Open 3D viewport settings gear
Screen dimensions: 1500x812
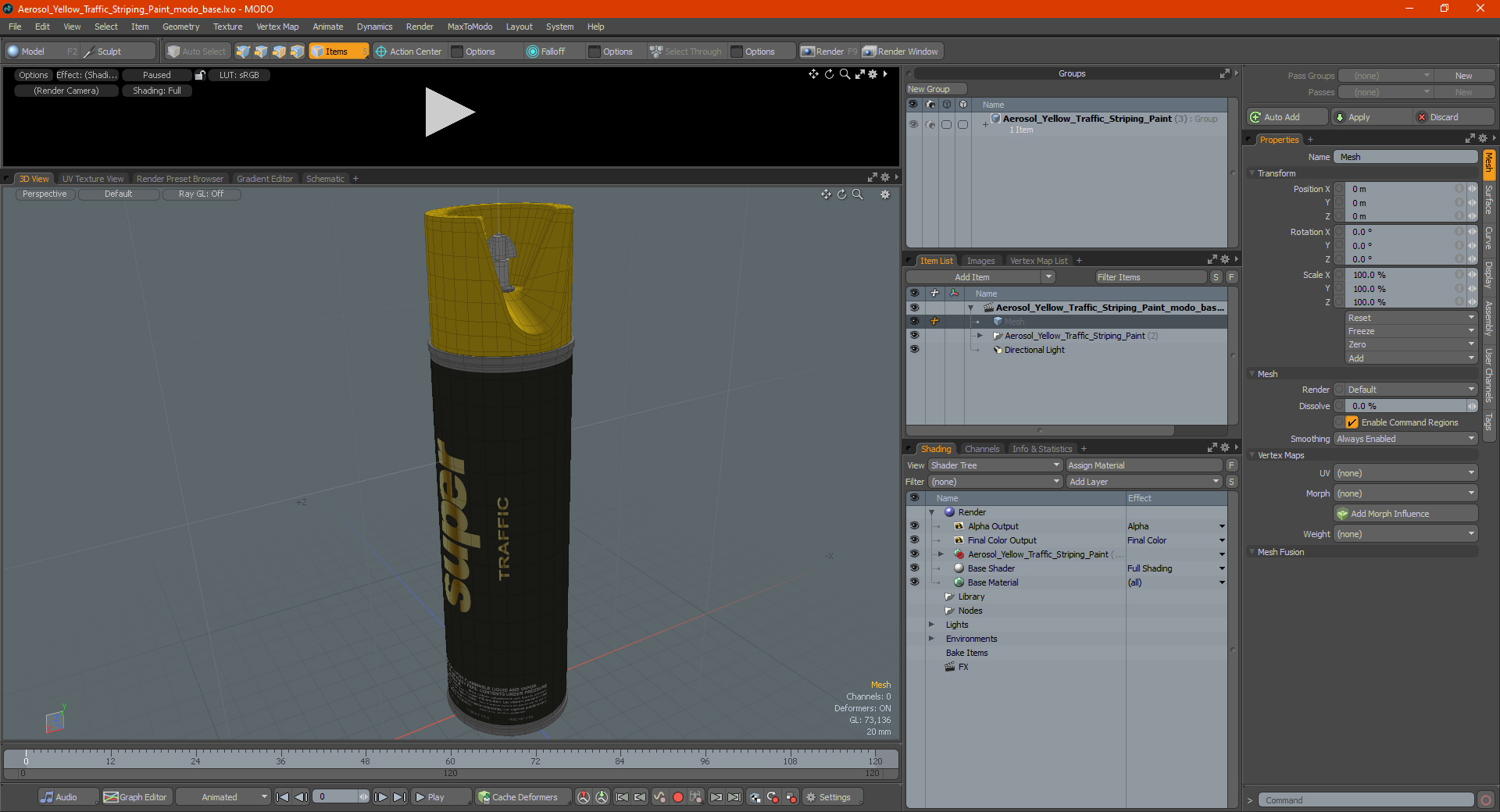click(x=885, y=194)
